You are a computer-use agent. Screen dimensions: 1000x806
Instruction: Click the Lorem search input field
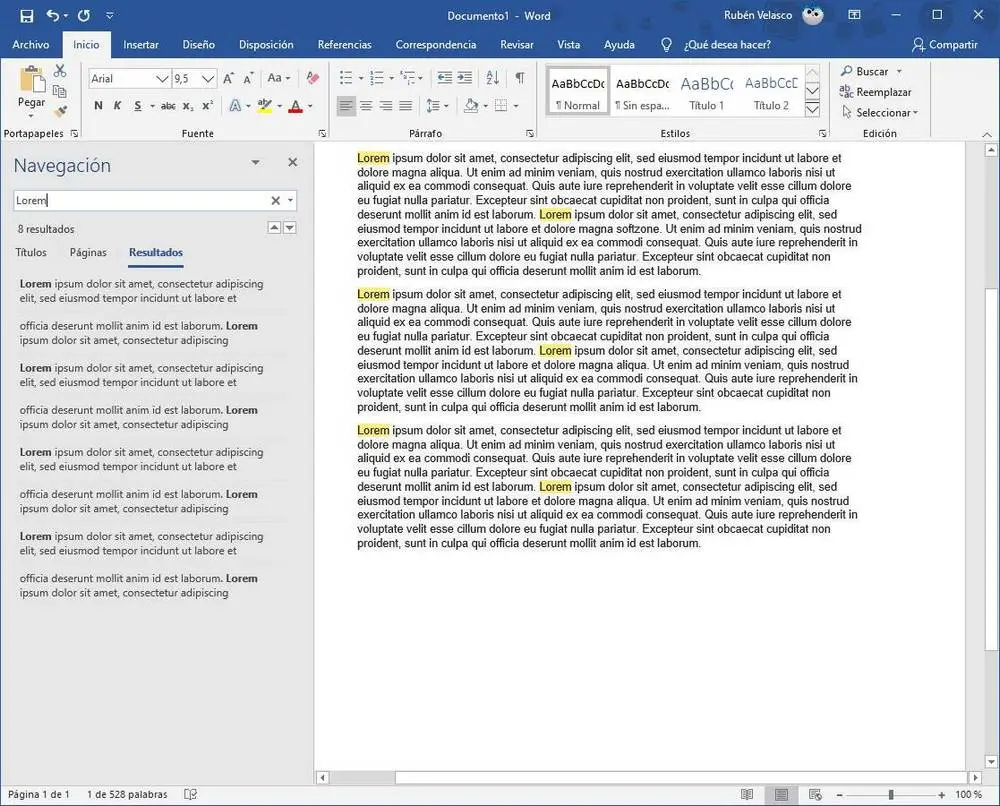tap(140, 201)
